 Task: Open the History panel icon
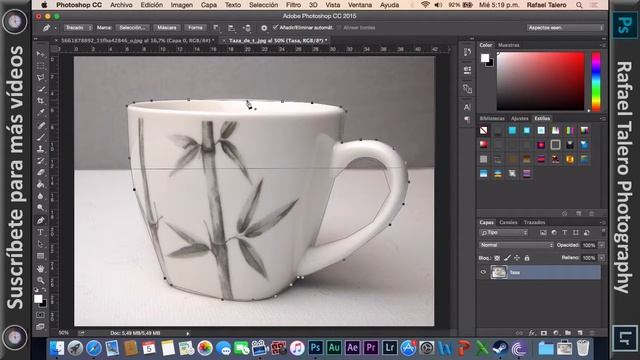coord(467,52)
